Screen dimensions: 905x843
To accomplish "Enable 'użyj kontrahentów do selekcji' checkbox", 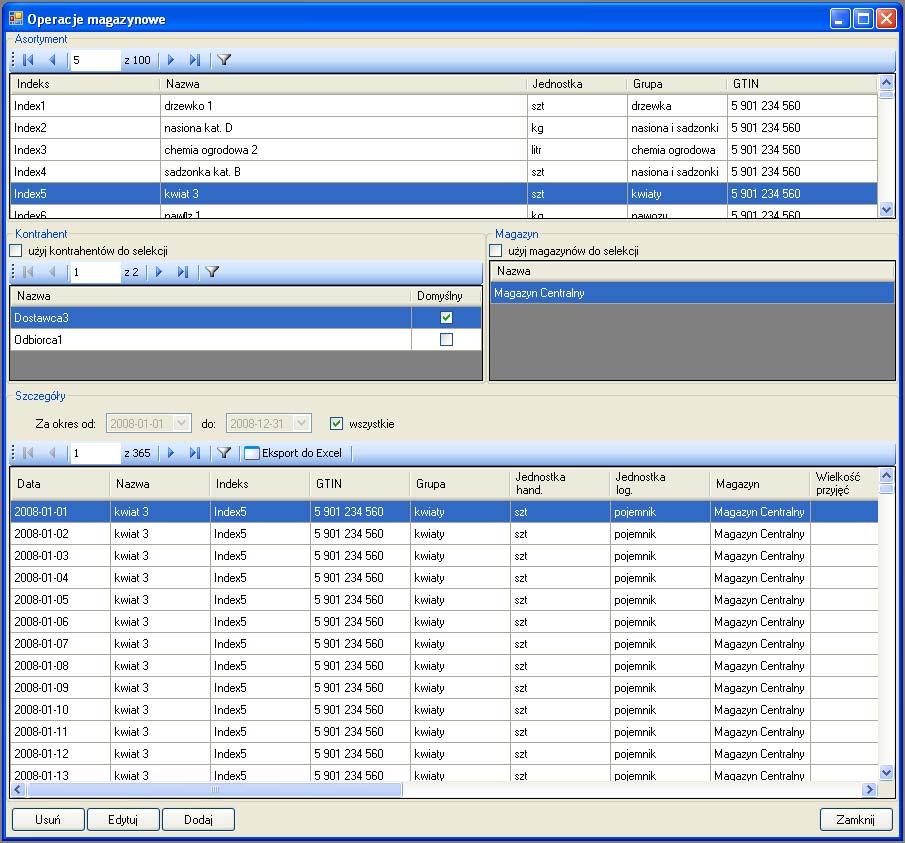I will click(16, 250).
